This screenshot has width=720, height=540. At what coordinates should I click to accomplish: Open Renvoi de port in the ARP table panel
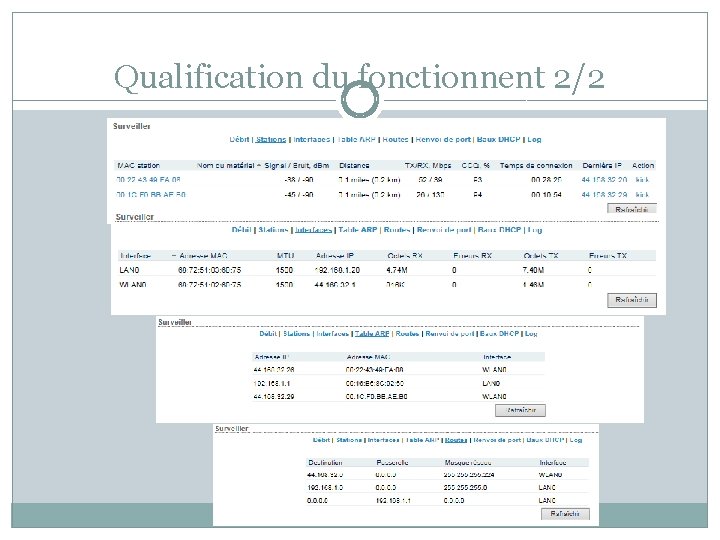click(x=450, y=333)
